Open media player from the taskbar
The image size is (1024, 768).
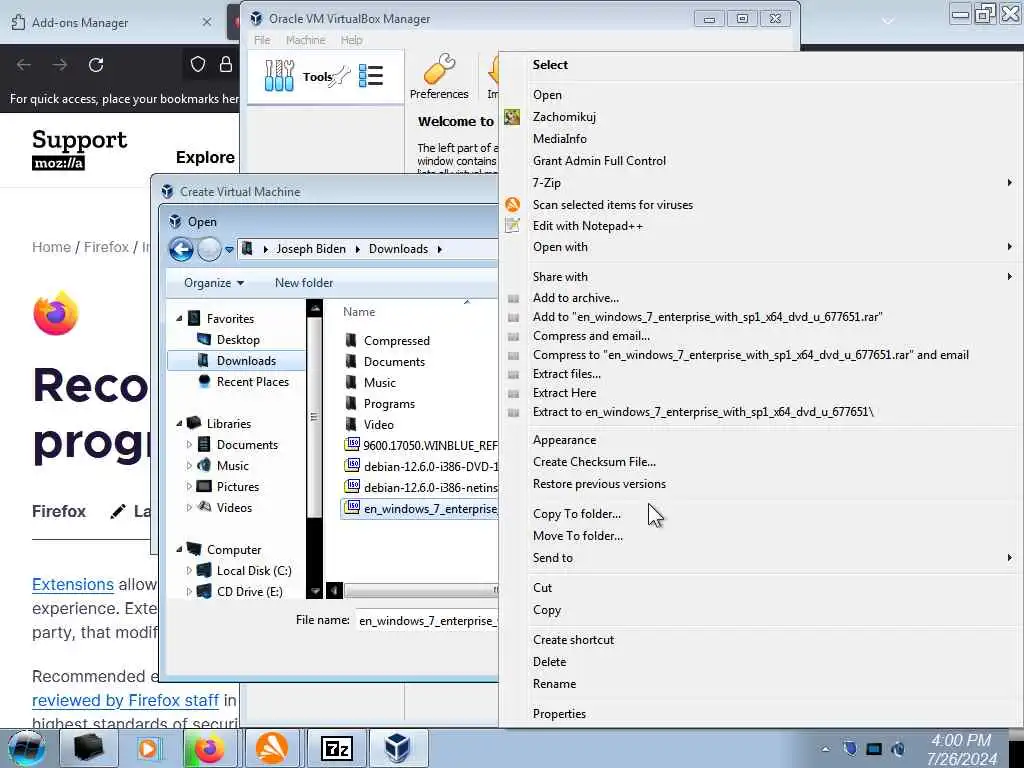[149, 748]
